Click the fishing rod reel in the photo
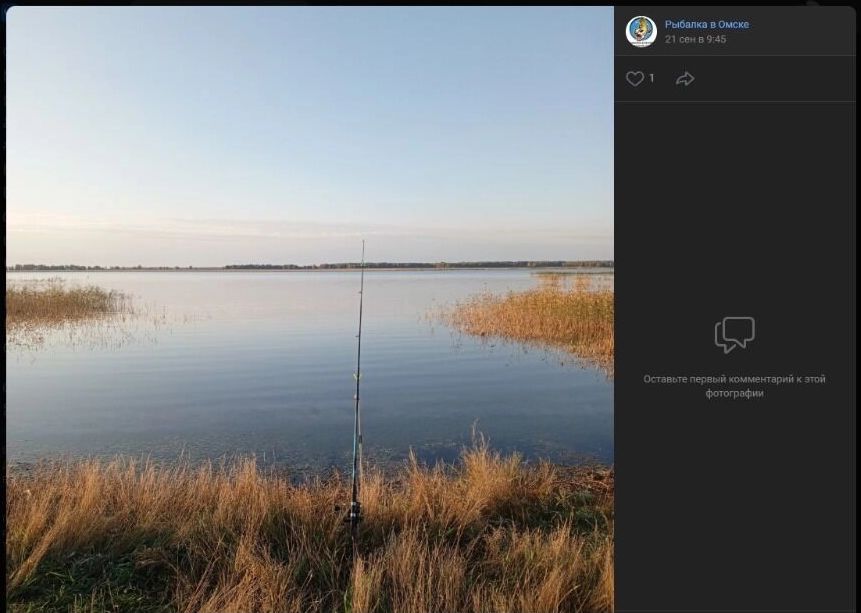The image size is (861, 613). pyautogui.click(x=353, y=514)
